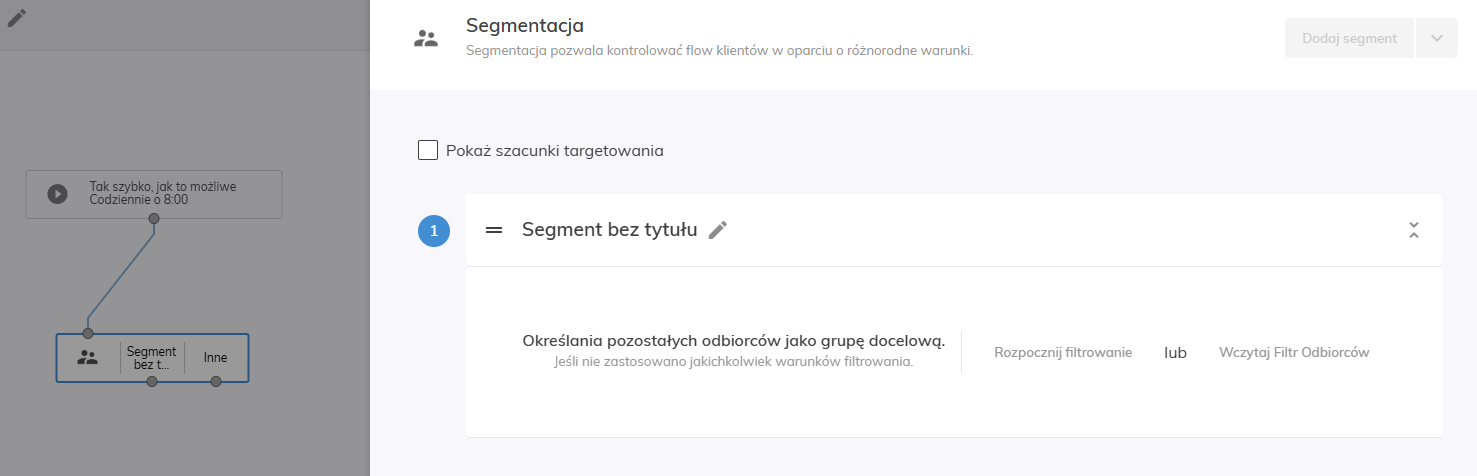Screen dimensions: 1477x476
Task: Select Segment bez t... branch in flow node
Action: (x=152, y=357)
